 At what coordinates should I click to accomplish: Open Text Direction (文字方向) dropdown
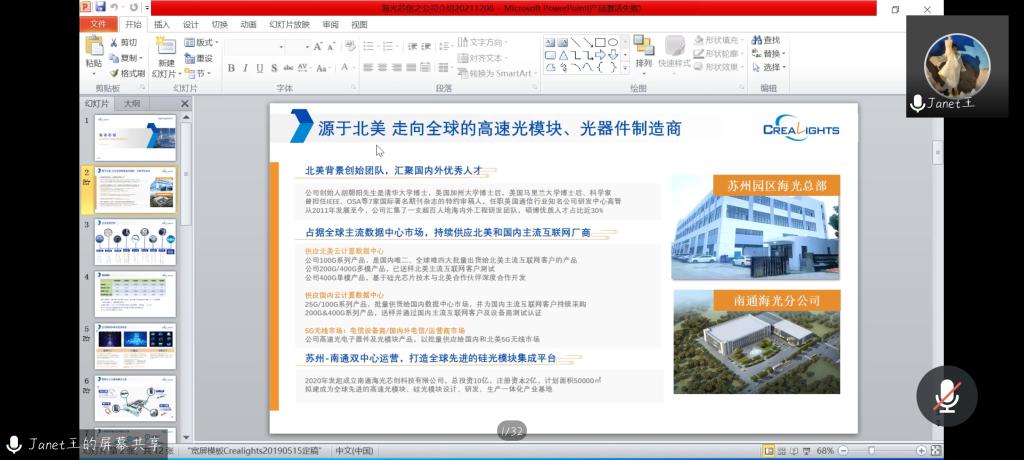tap(482, 42)
